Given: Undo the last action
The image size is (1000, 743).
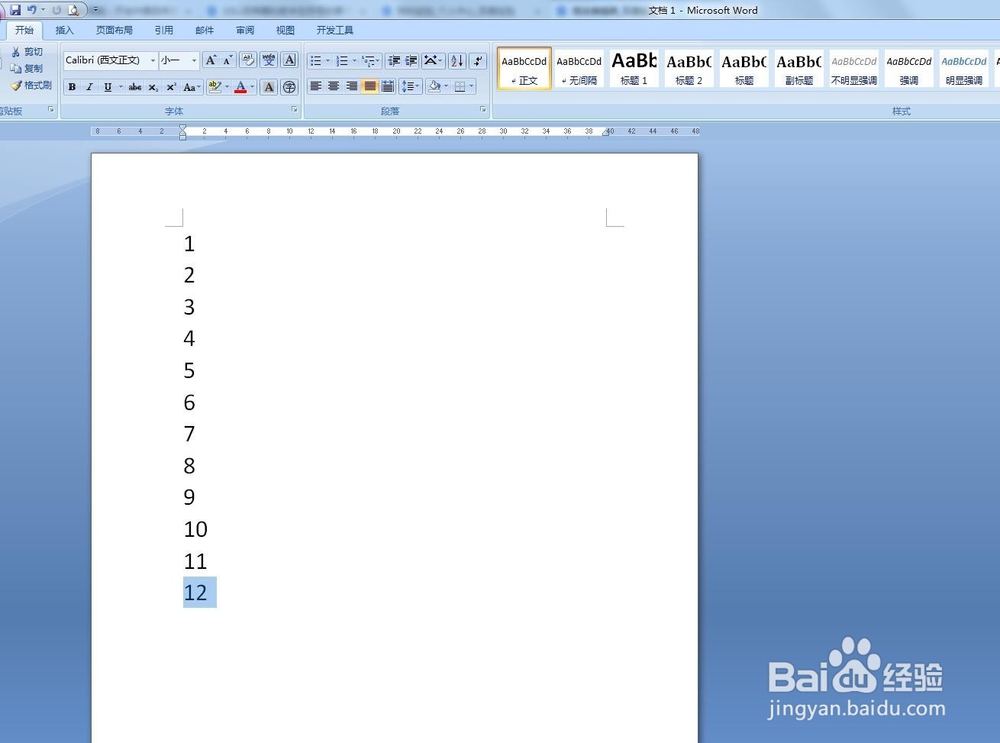Looking at the screenshot, I should tap(31, 10).
